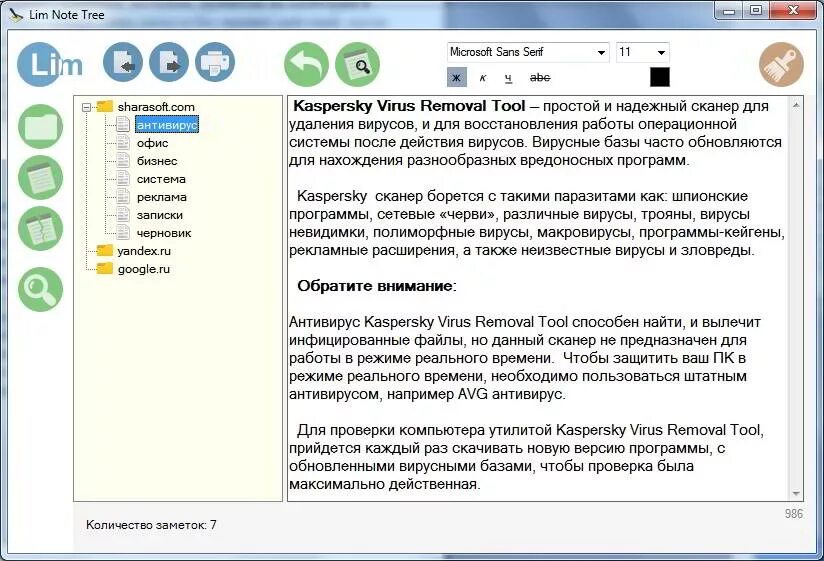This screenshot has height=561, width=824.
Task: Collapse the sharasoft.com tree node
Action: (87, 107)
